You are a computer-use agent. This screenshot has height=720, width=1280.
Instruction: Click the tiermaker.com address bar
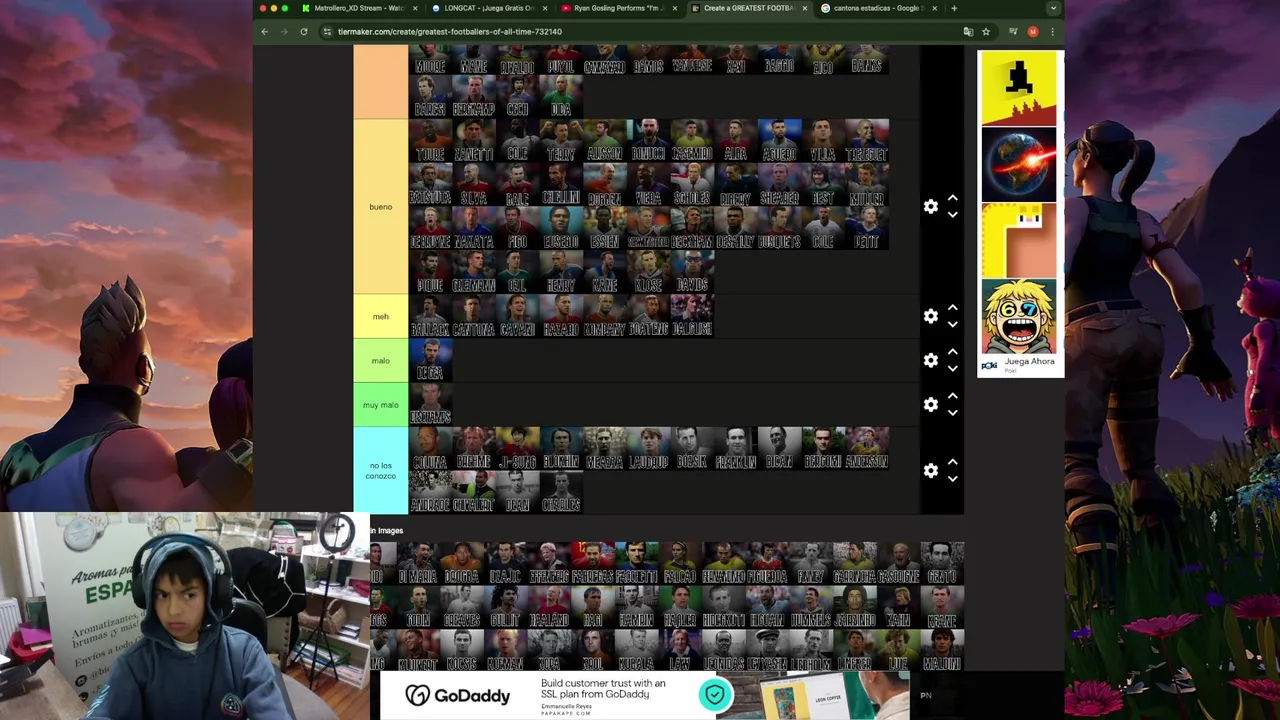640,31
